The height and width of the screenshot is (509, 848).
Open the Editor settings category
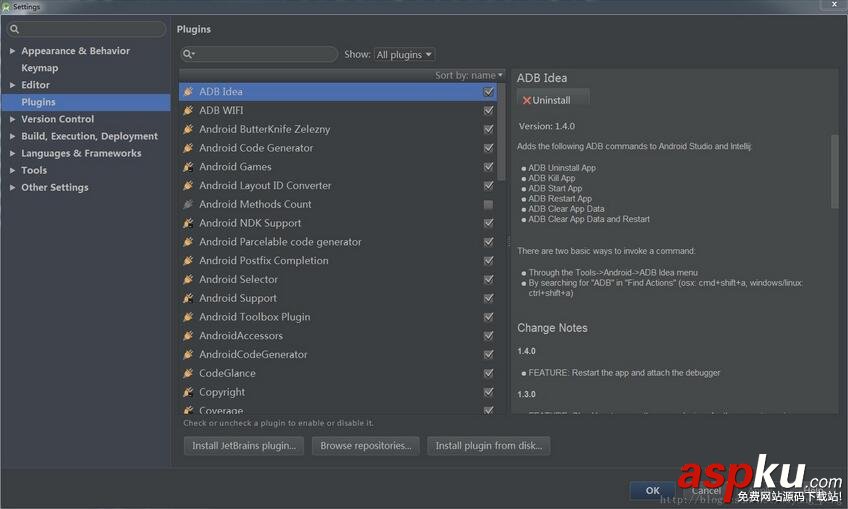tap(35, 85)
